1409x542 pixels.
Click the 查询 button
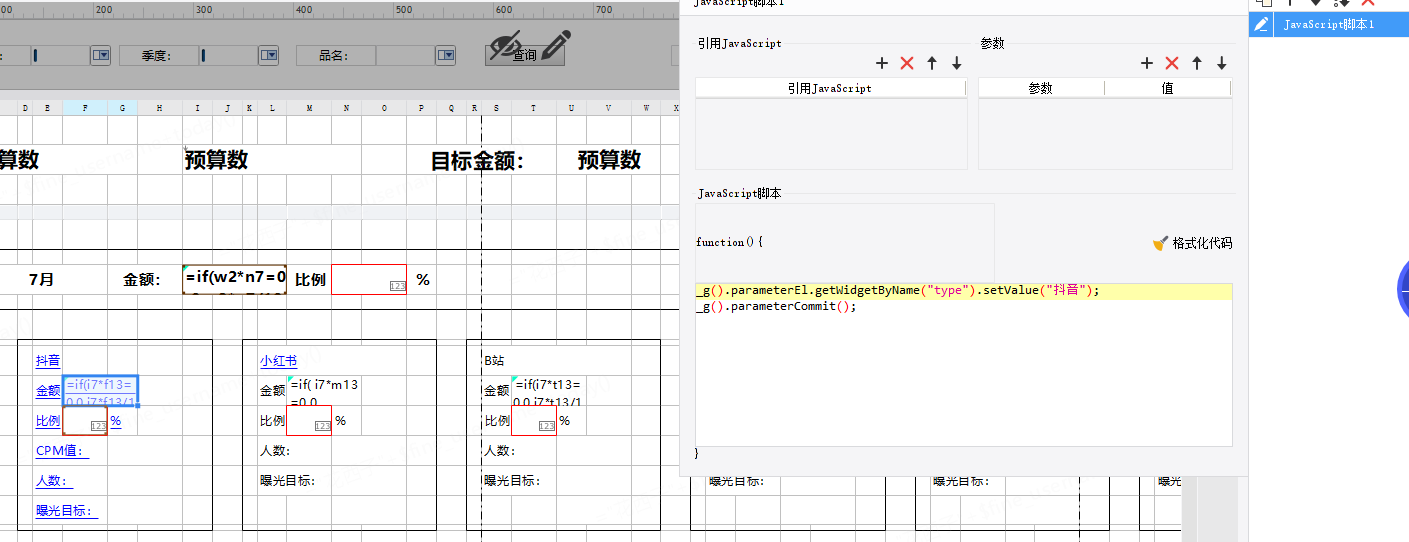click(x=525, y=55)
